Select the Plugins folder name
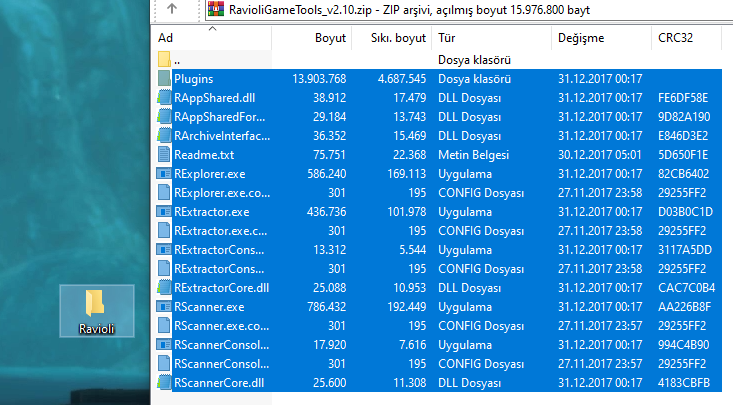The image size is (733, 405). coord(194,79)
